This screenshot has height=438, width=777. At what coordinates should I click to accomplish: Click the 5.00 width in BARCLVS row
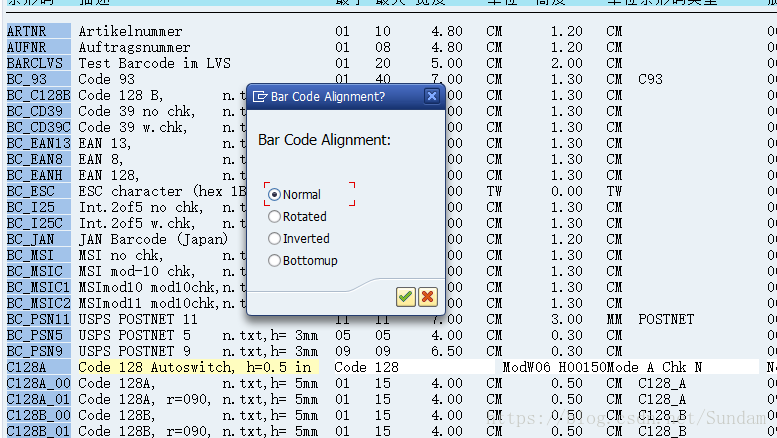pyautogui.click(x=446, y=63)
